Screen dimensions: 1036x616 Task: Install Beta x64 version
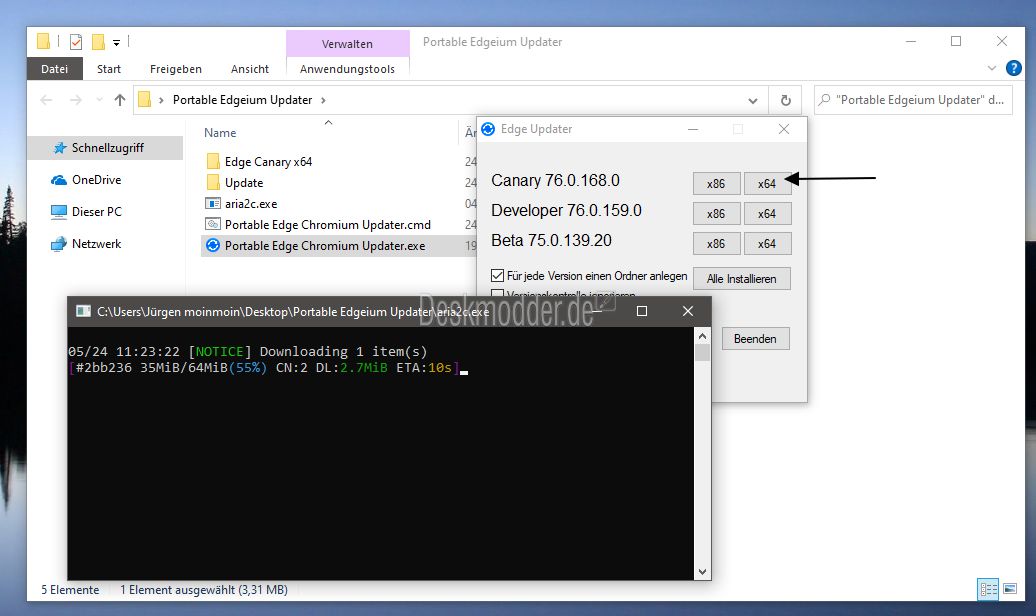[x=767, y=244]
